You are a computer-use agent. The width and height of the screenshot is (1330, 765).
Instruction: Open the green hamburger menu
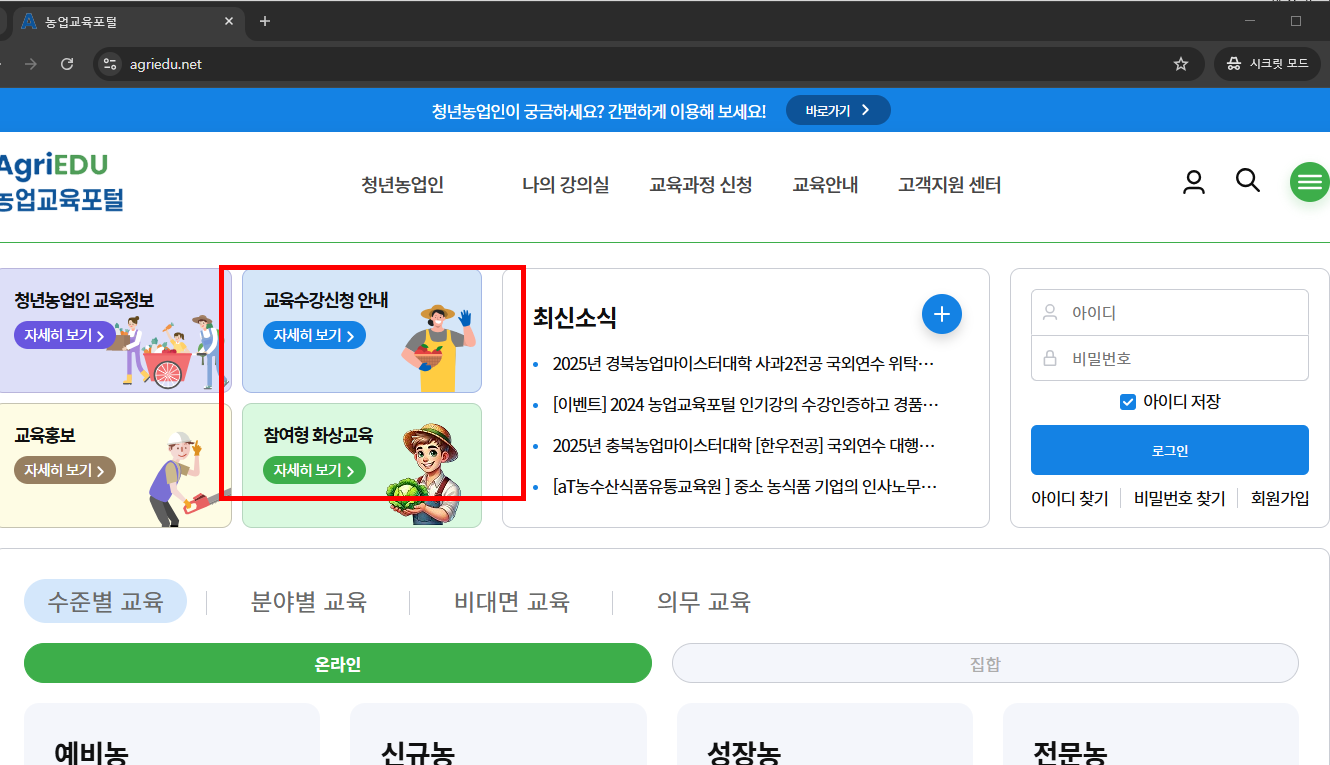[1309, 182]
